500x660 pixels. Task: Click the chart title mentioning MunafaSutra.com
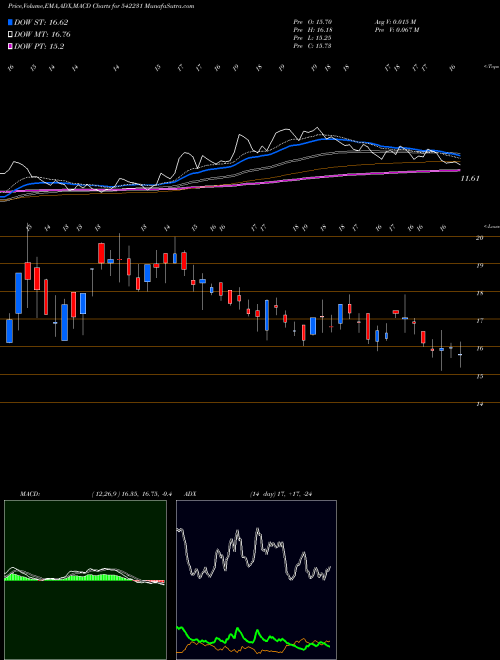click(x=101, y=7)
